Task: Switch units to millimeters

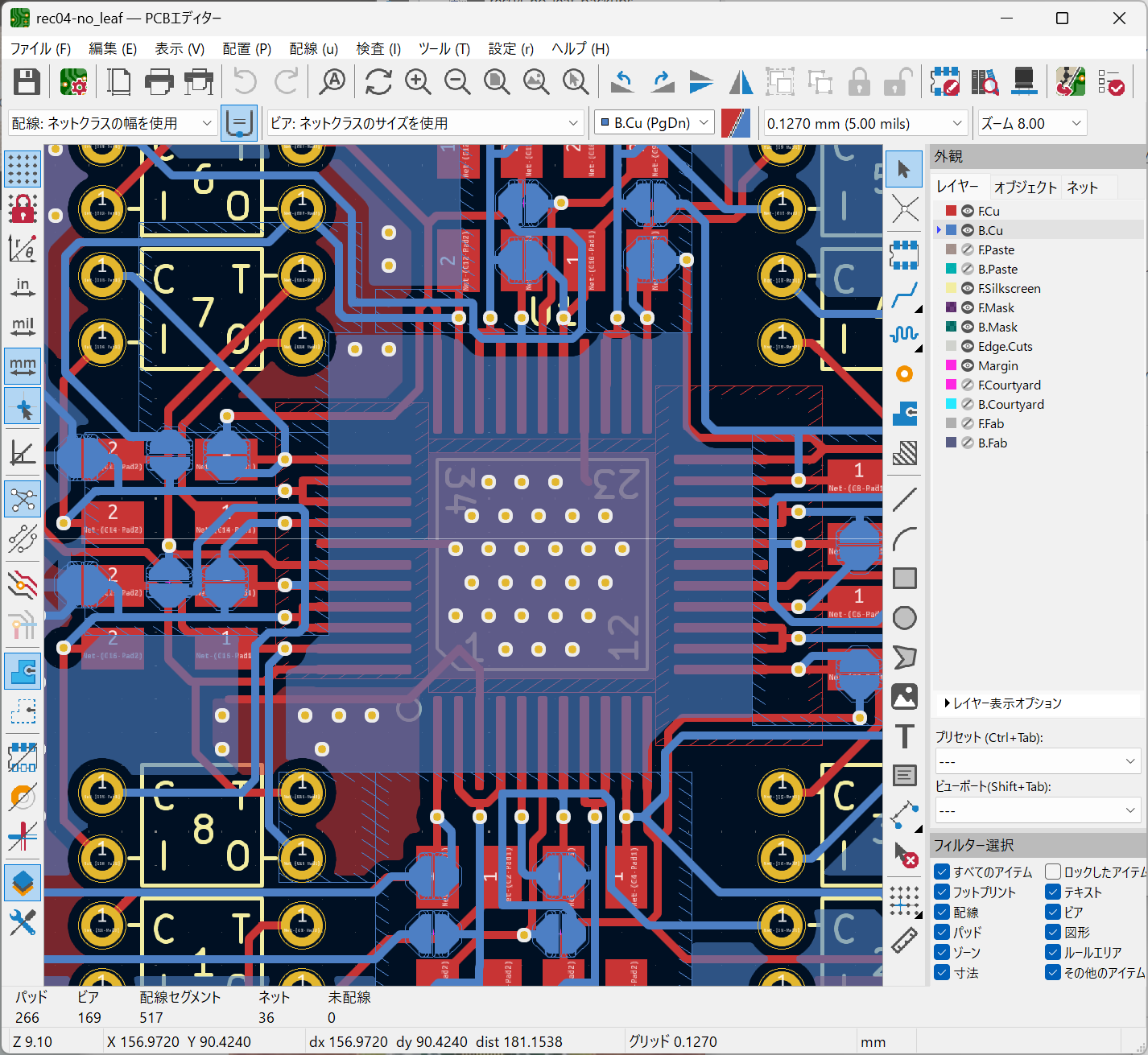Action: click(23, 366)
